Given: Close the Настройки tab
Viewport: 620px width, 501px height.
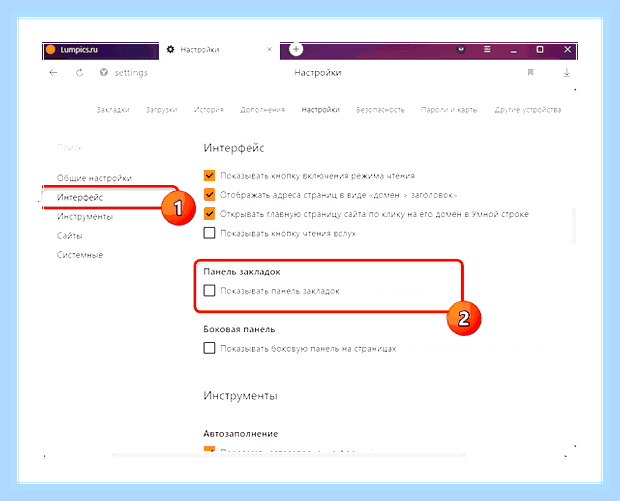Looking at the screenshot, I should click(269, 49).
